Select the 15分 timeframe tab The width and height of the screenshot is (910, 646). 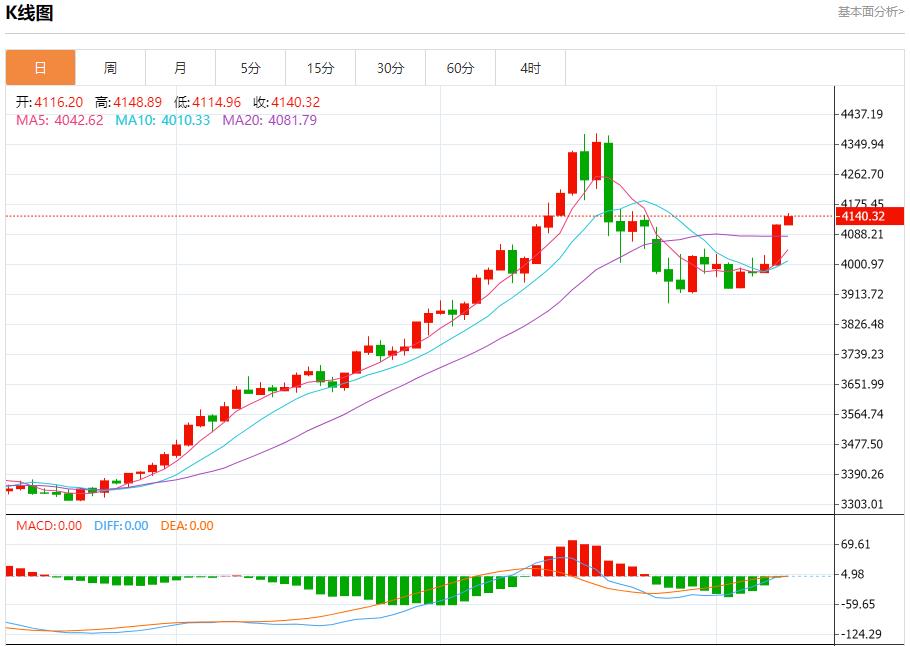pos(320,67)
